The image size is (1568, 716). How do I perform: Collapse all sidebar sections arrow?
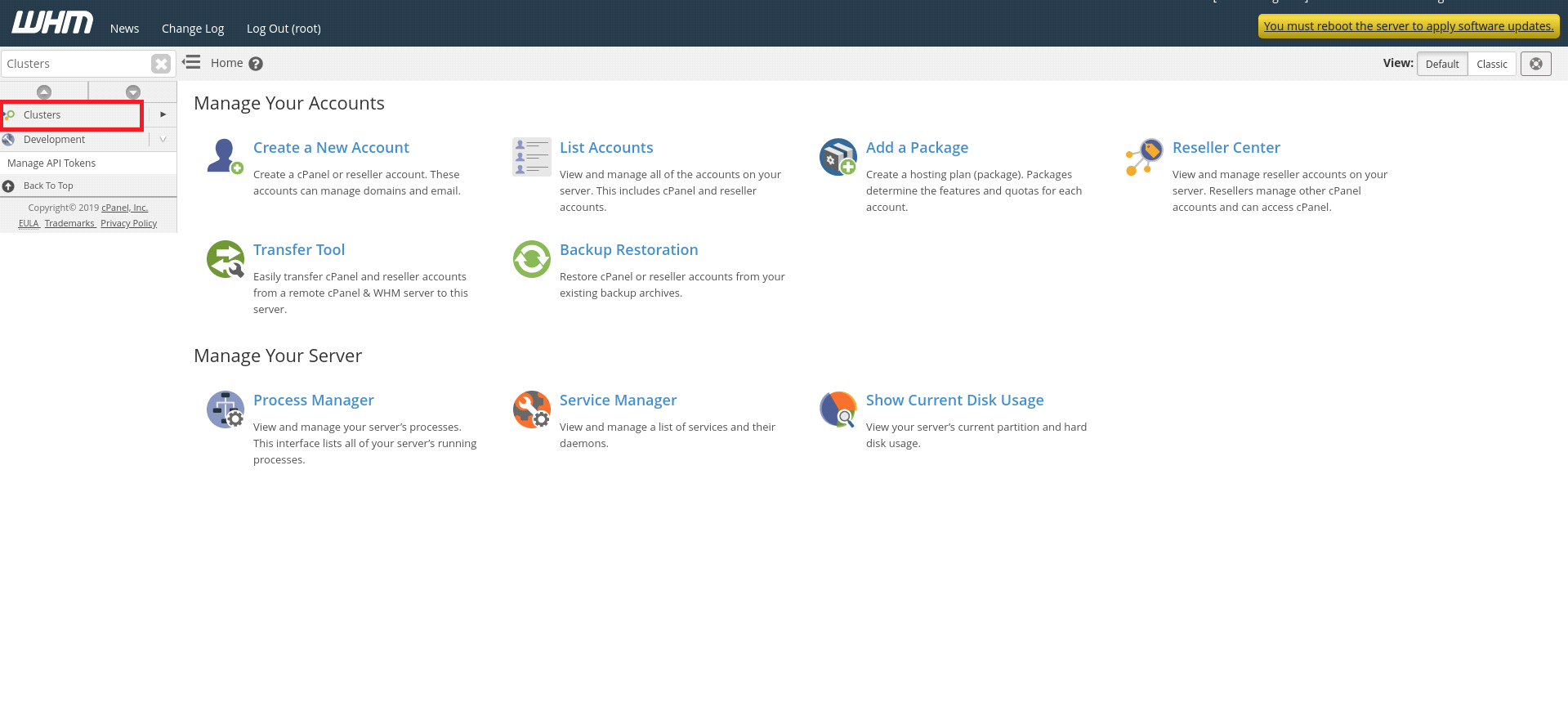[44, 92]
